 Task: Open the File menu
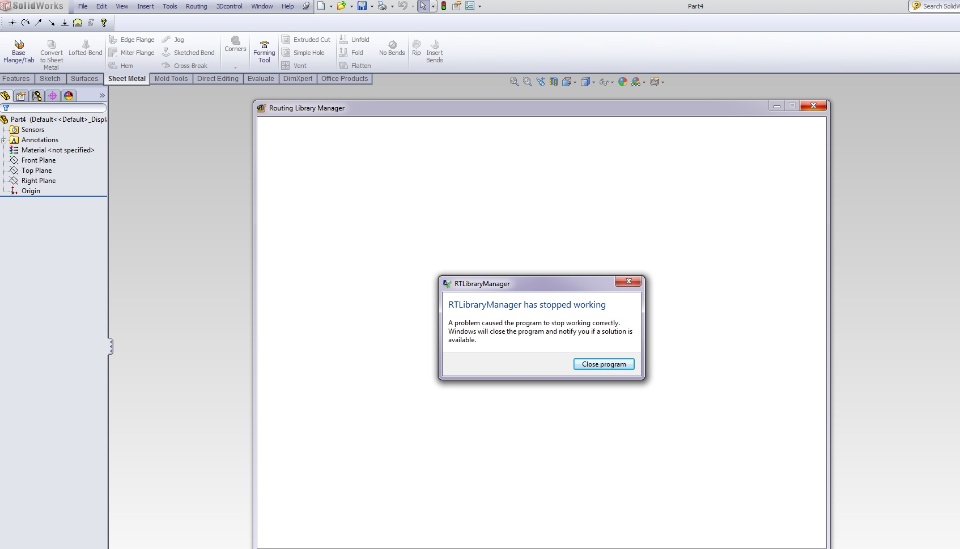click(x=83, y=6)
